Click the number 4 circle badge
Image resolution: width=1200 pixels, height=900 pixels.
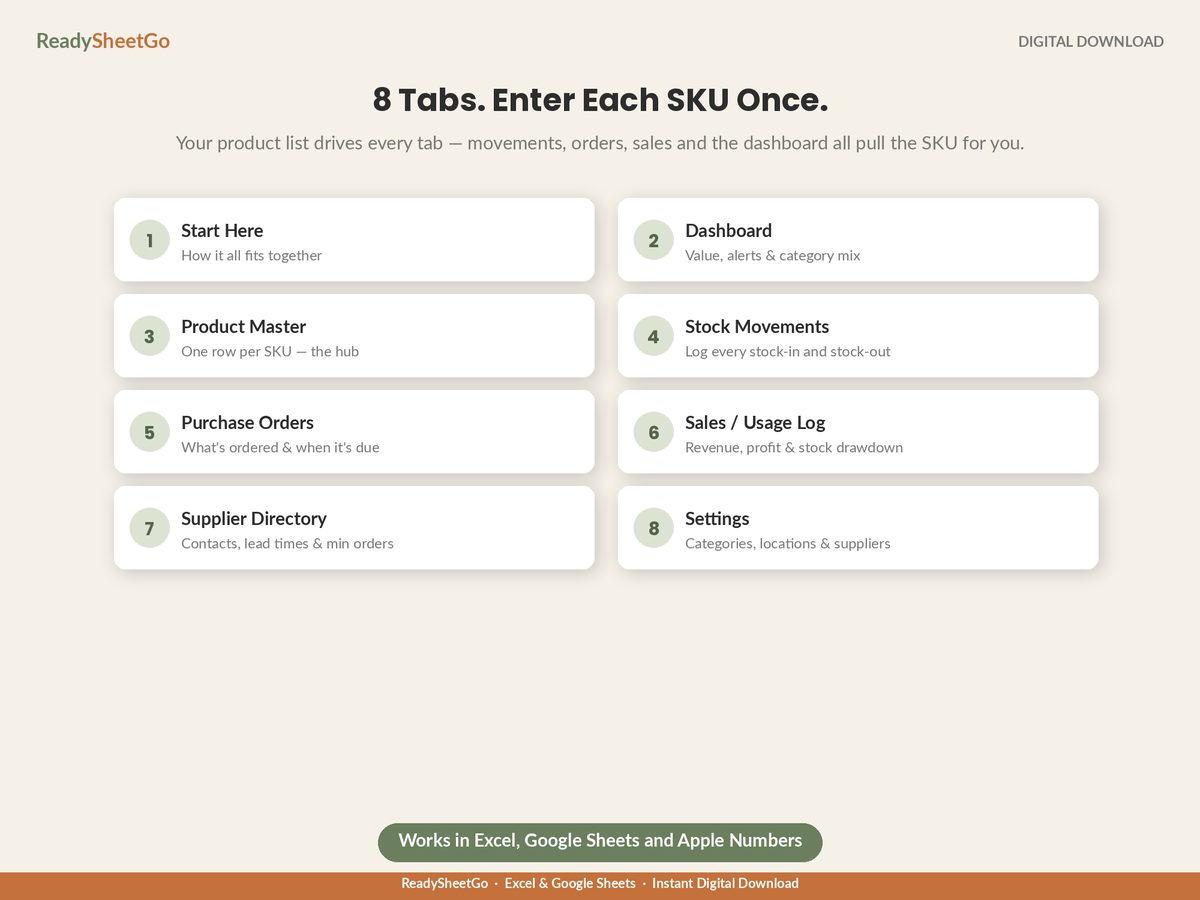pos(653,336)
